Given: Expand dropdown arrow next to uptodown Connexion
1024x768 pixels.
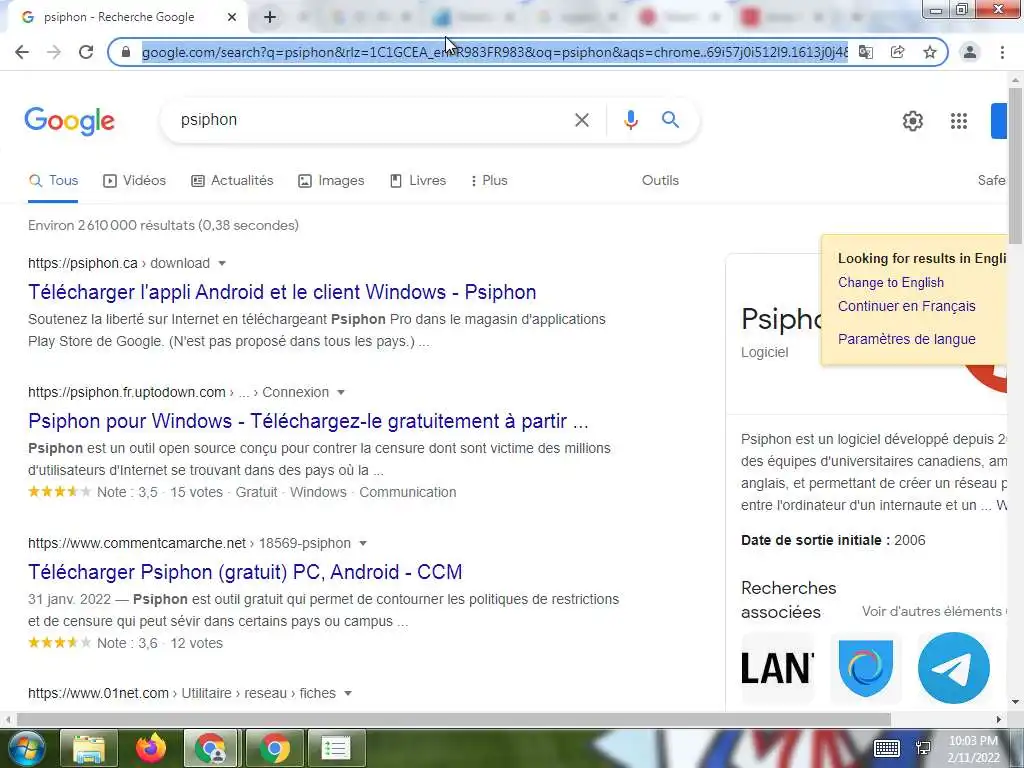Looking at the screenshot, I should 341,392.
